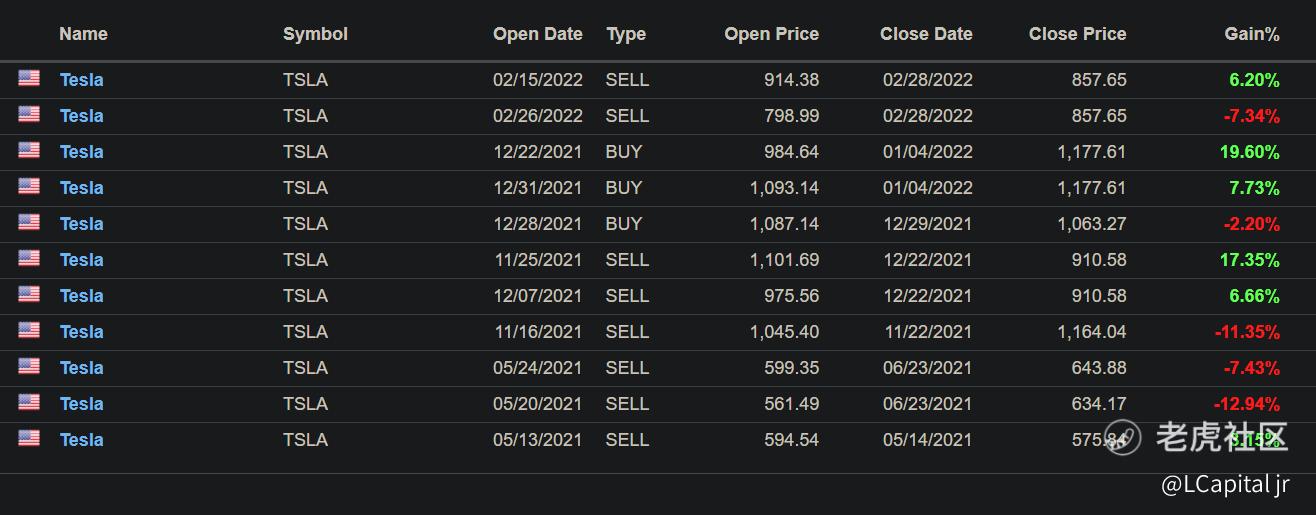Click the Type column header
Screen dimensions: 1316x515
click(626, 34)
